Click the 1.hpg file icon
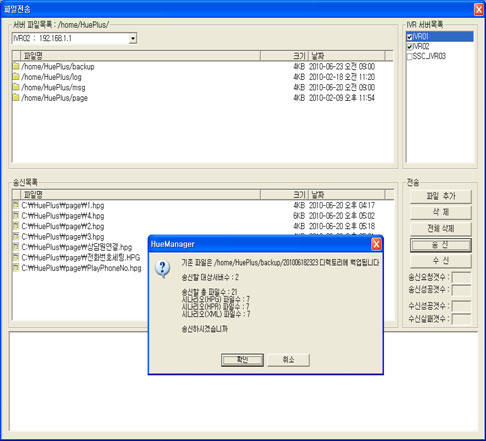 click(16, 205)
